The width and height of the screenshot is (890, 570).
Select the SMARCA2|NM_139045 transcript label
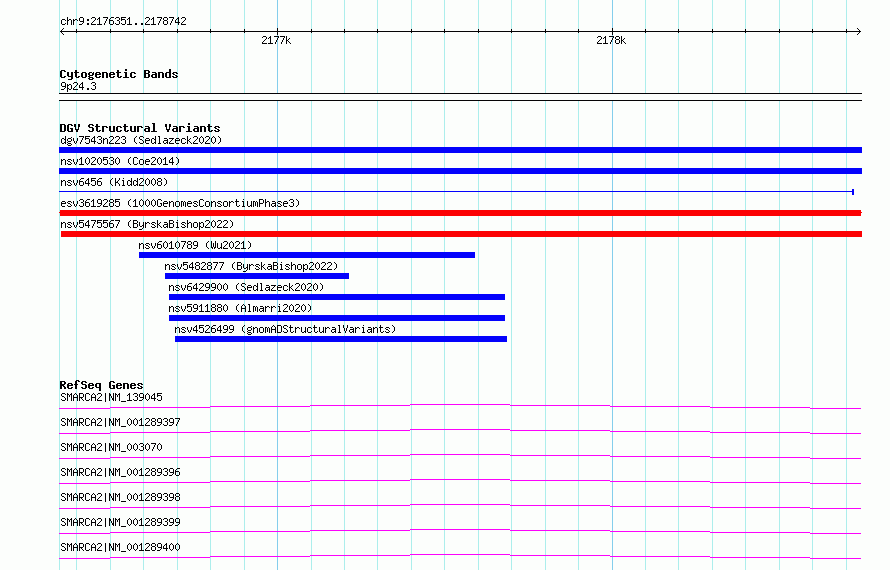coord(111,397)
